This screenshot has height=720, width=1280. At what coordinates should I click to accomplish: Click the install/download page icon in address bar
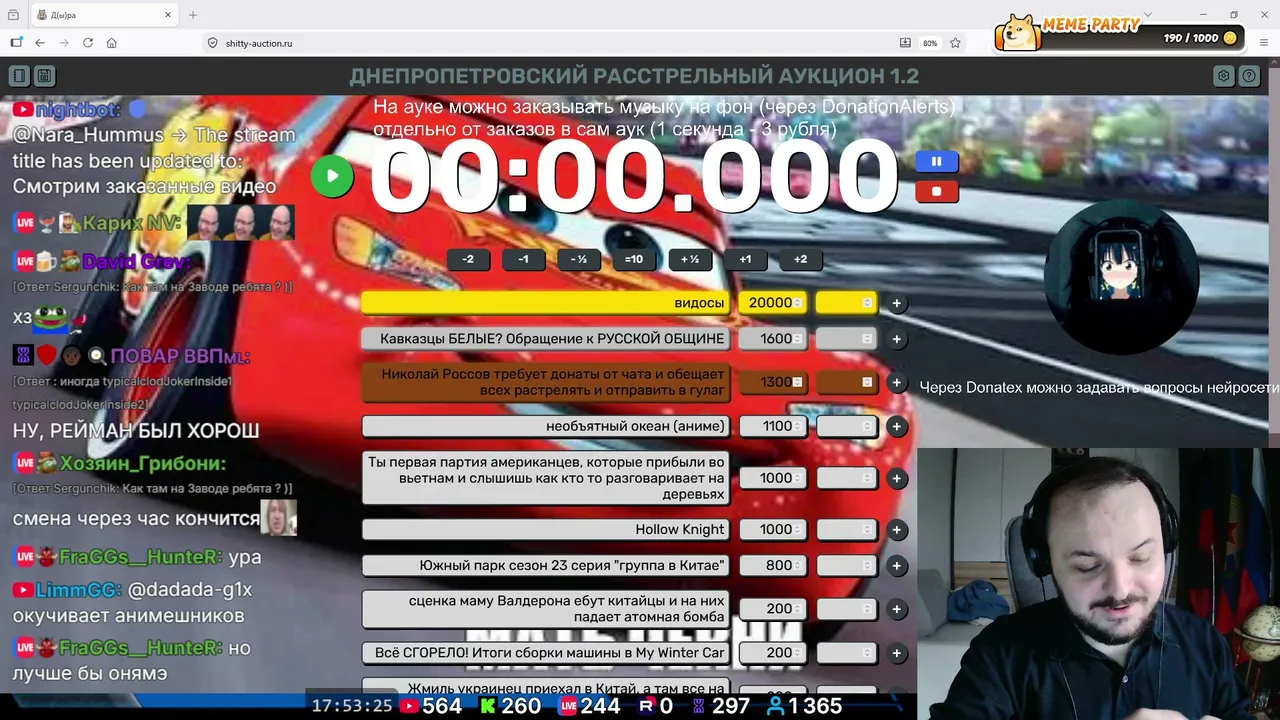[x=905, y=43]
